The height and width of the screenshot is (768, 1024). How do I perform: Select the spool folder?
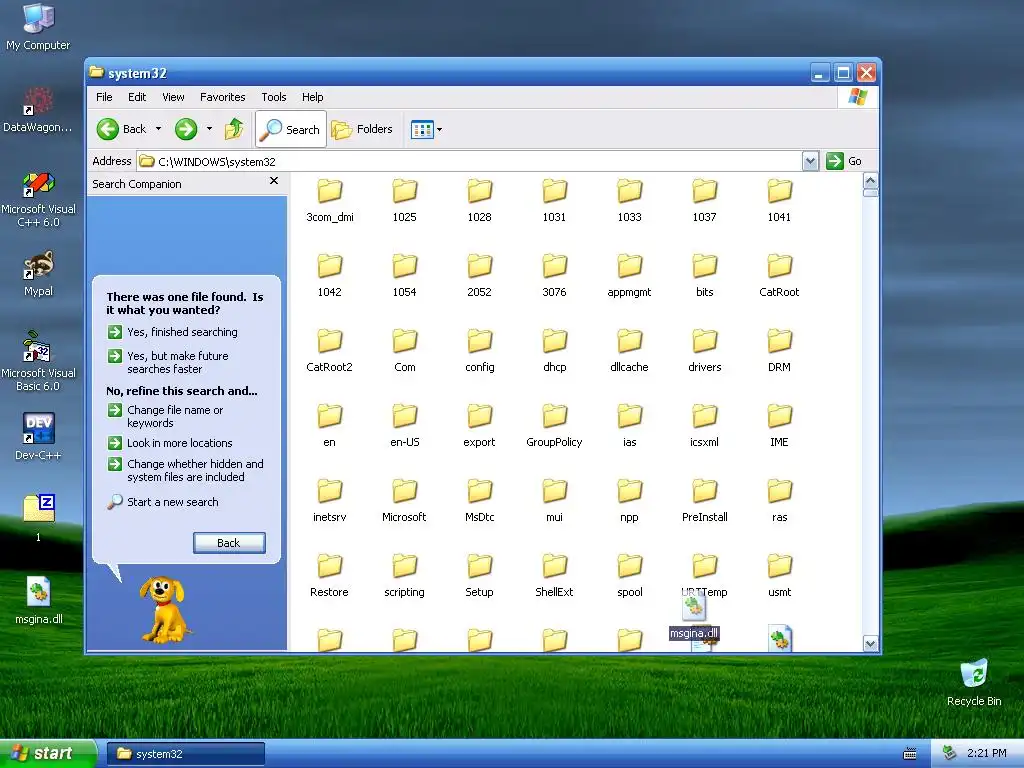tap(630, 577)
